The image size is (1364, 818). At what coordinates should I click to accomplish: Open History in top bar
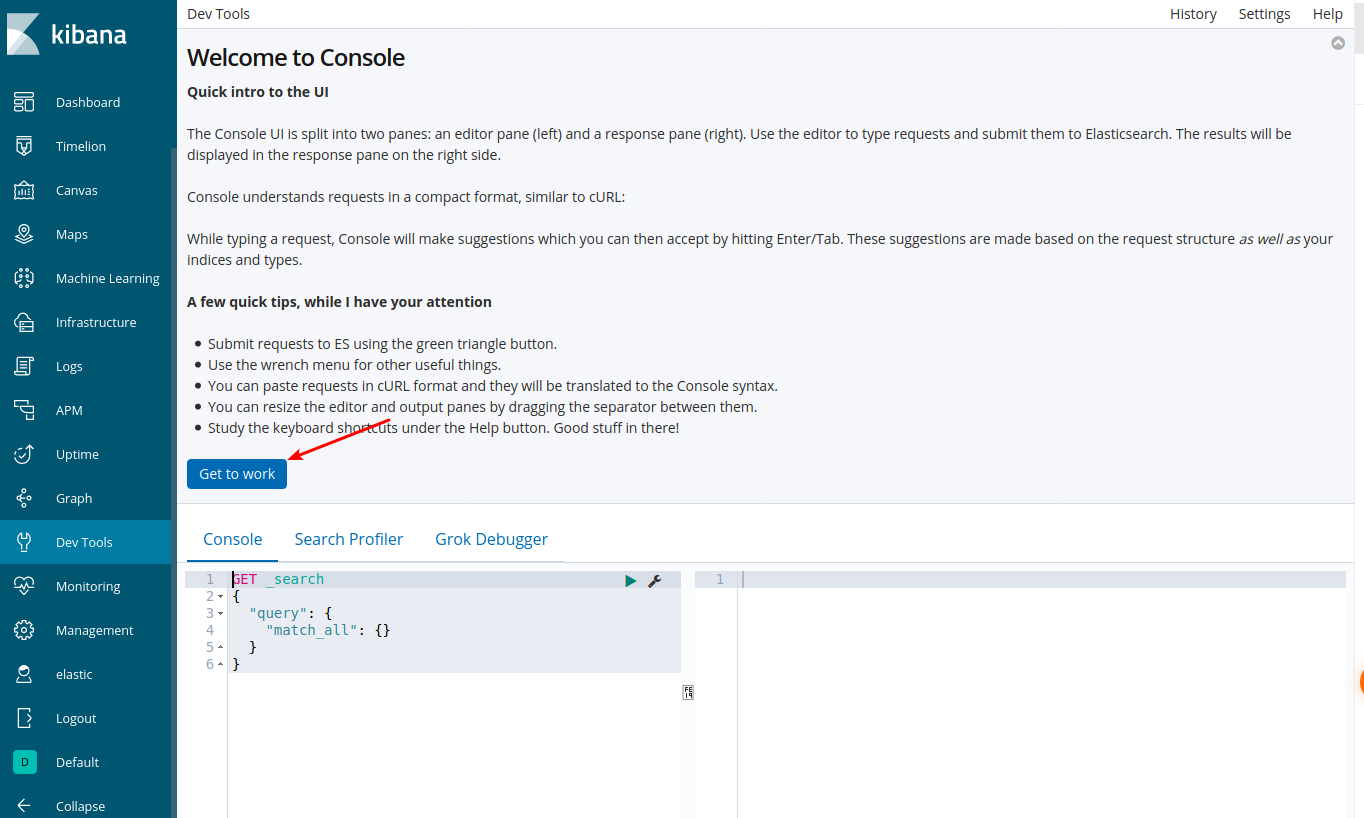click(x=1193, y=14)
